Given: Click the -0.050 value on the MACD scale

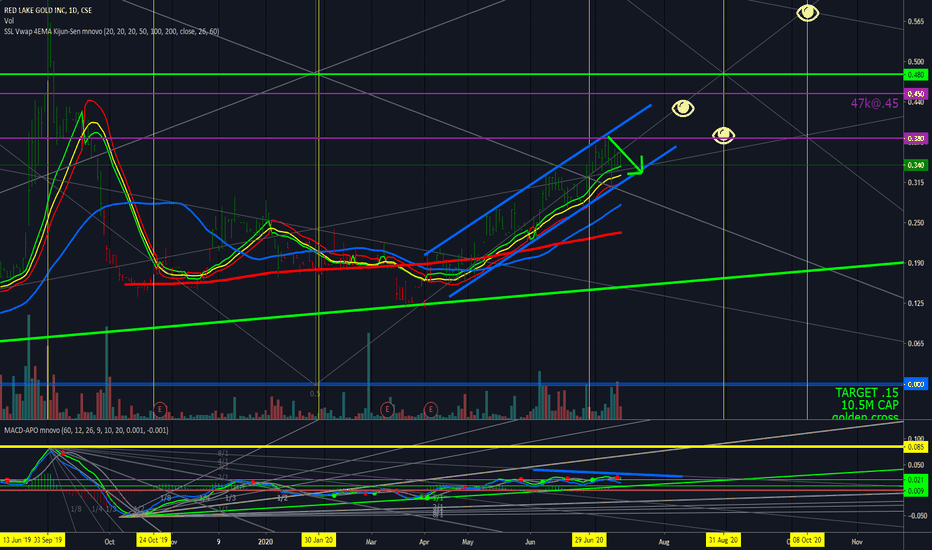Looking at the screenshot, I should (x=915, y=516).
